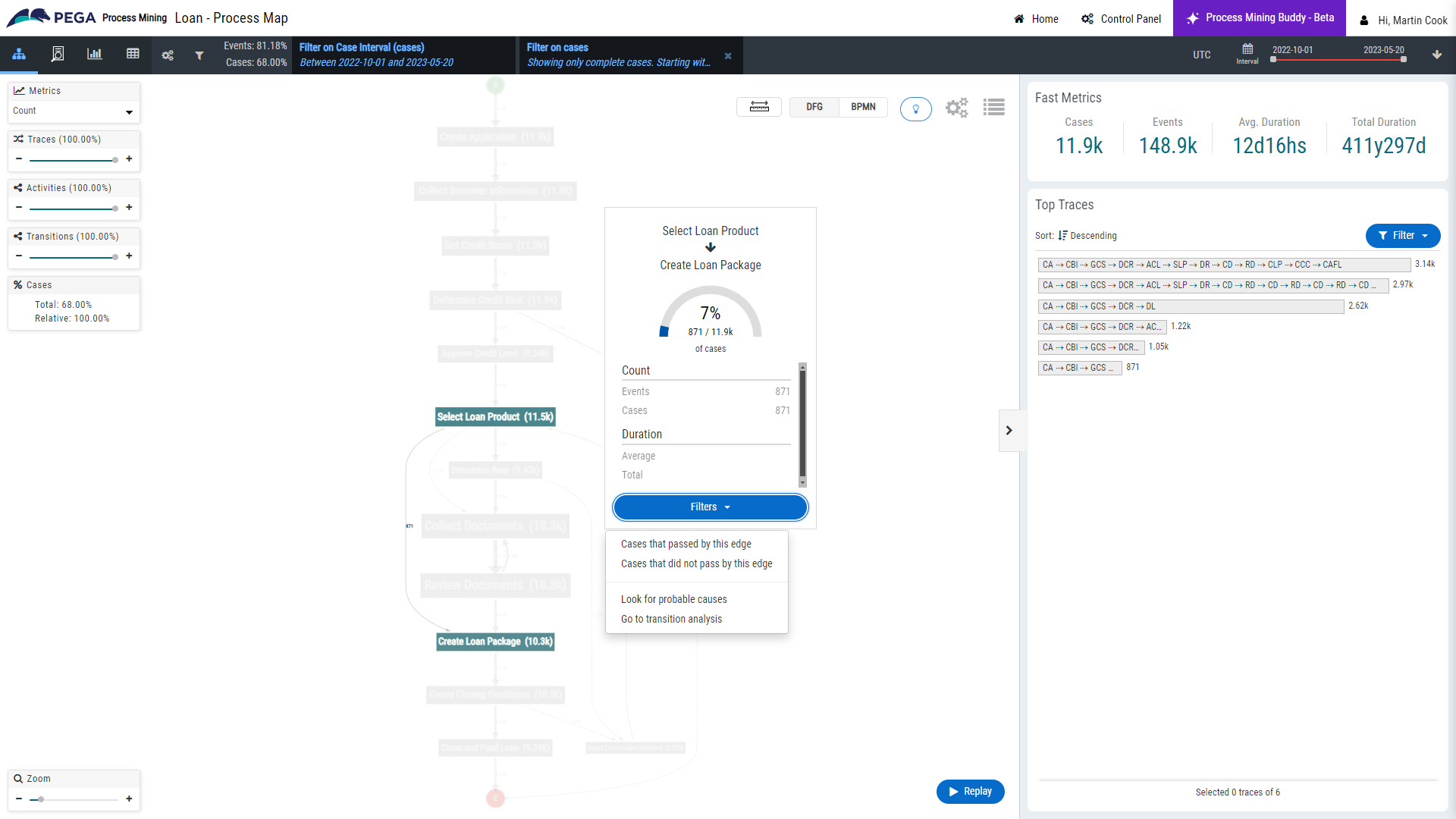Open the Martin Cook user menu
The height and width of the screenshot is (819, 1456).
1403,20
